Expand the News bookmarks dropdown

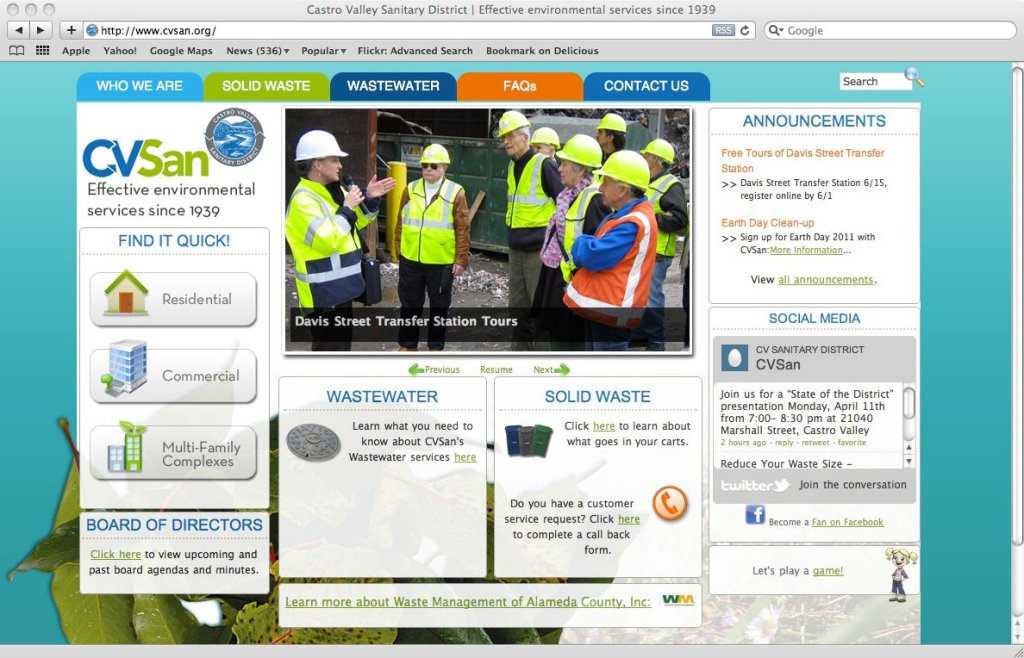[x=257, y=51]
